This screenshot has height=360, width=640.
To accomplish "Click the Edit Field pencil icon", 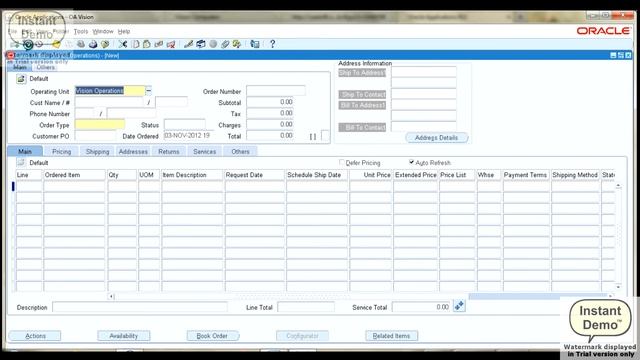I will [189, 44].
